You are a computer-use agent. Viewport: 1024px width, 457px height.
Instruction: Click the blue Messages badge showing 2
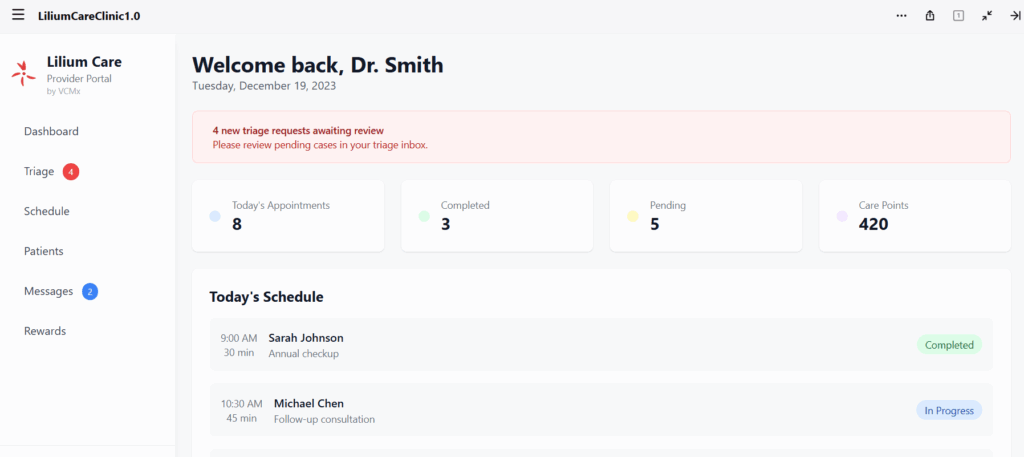tap(90, 291)
